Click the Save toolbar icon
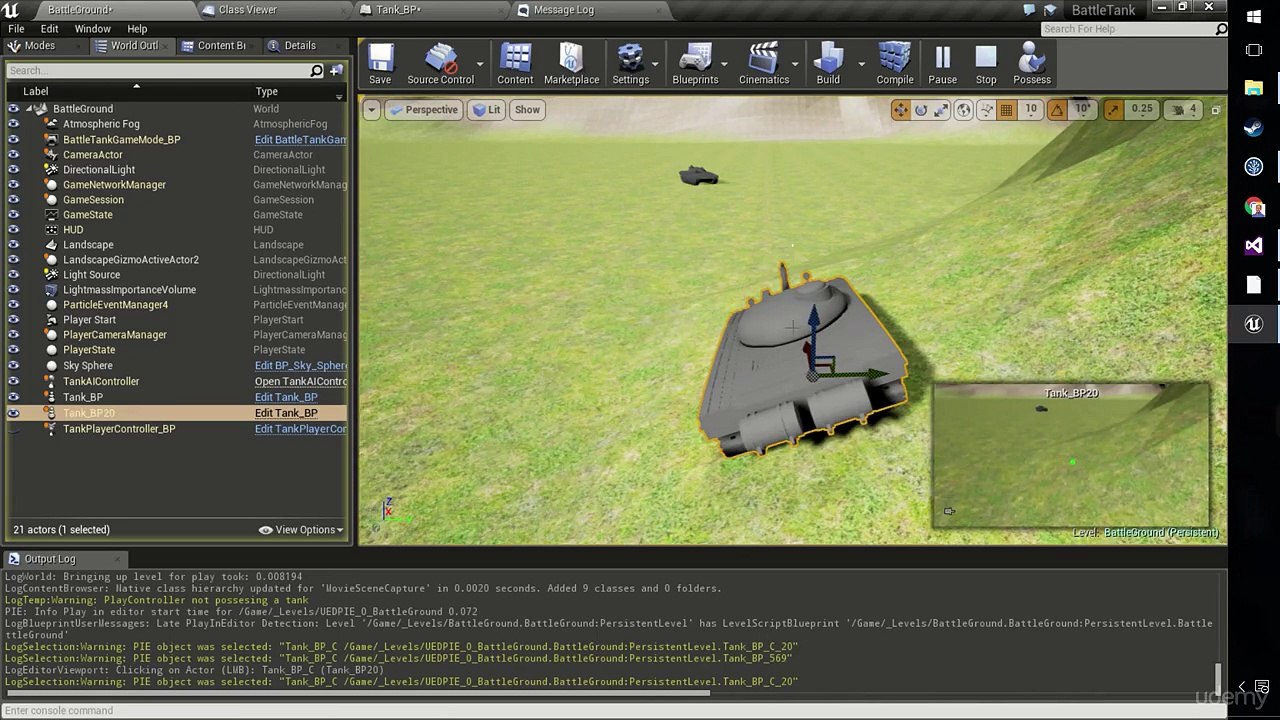 pos(380,65)
